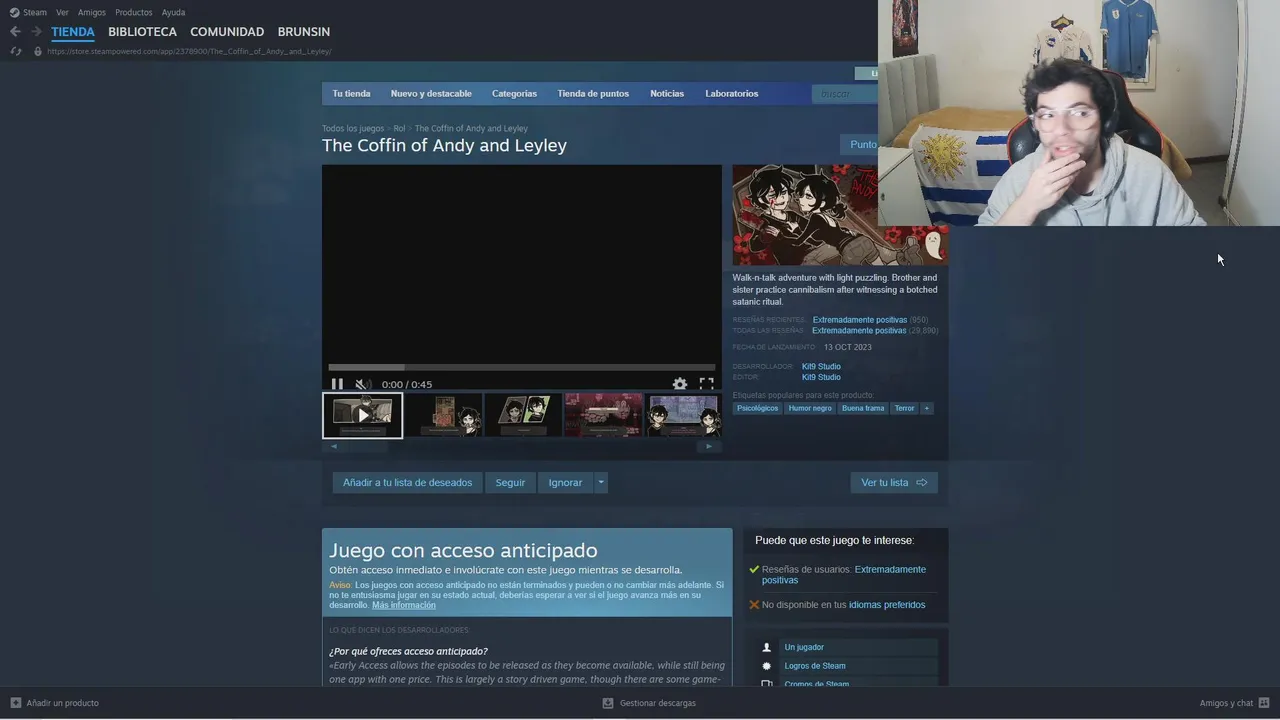Switch to the TIENDA tab
Viewport: 1280px width, 720px height.
(x=73, y=32)
